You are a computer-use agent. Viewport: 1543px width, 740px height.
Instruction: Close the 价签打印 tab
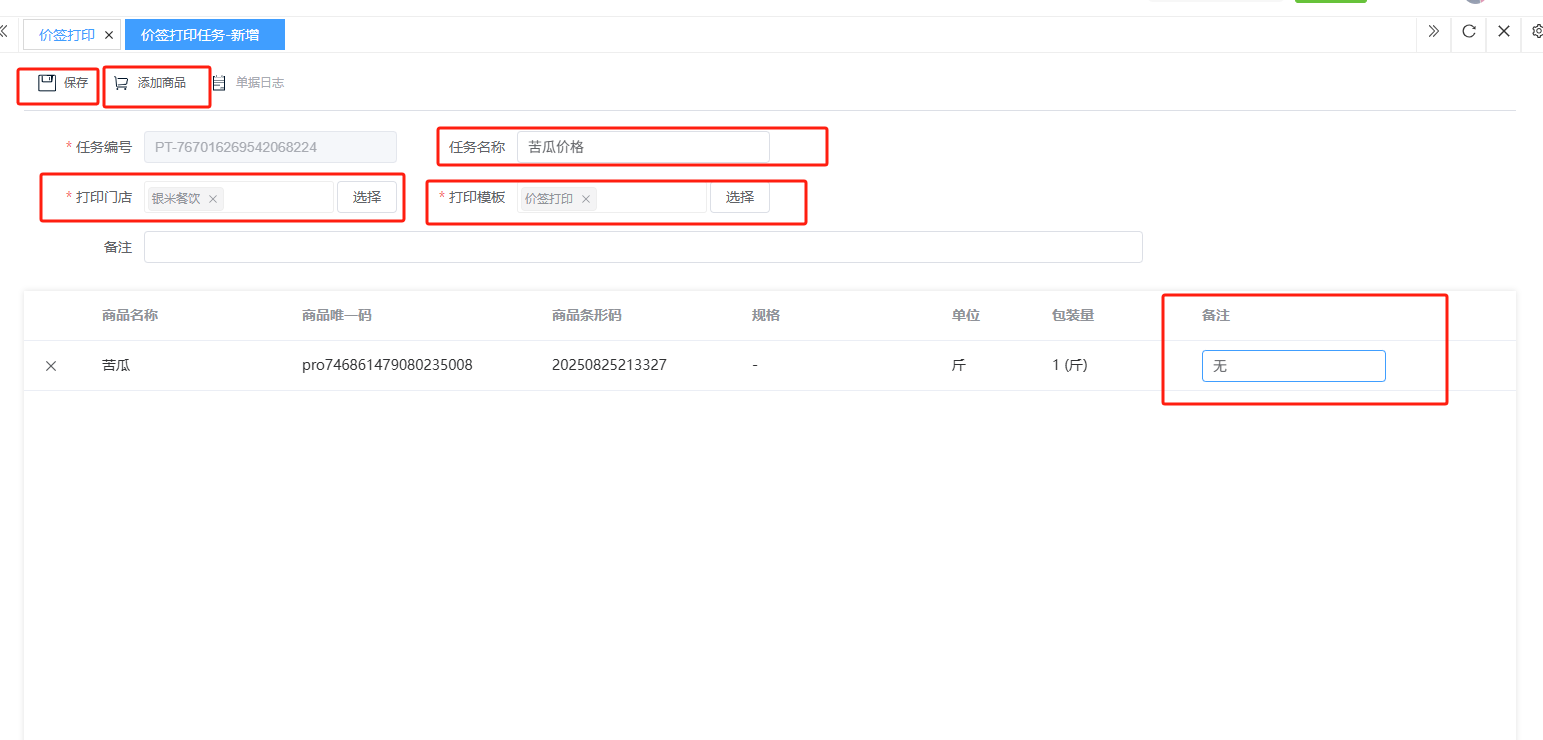[x=109, y=35]
